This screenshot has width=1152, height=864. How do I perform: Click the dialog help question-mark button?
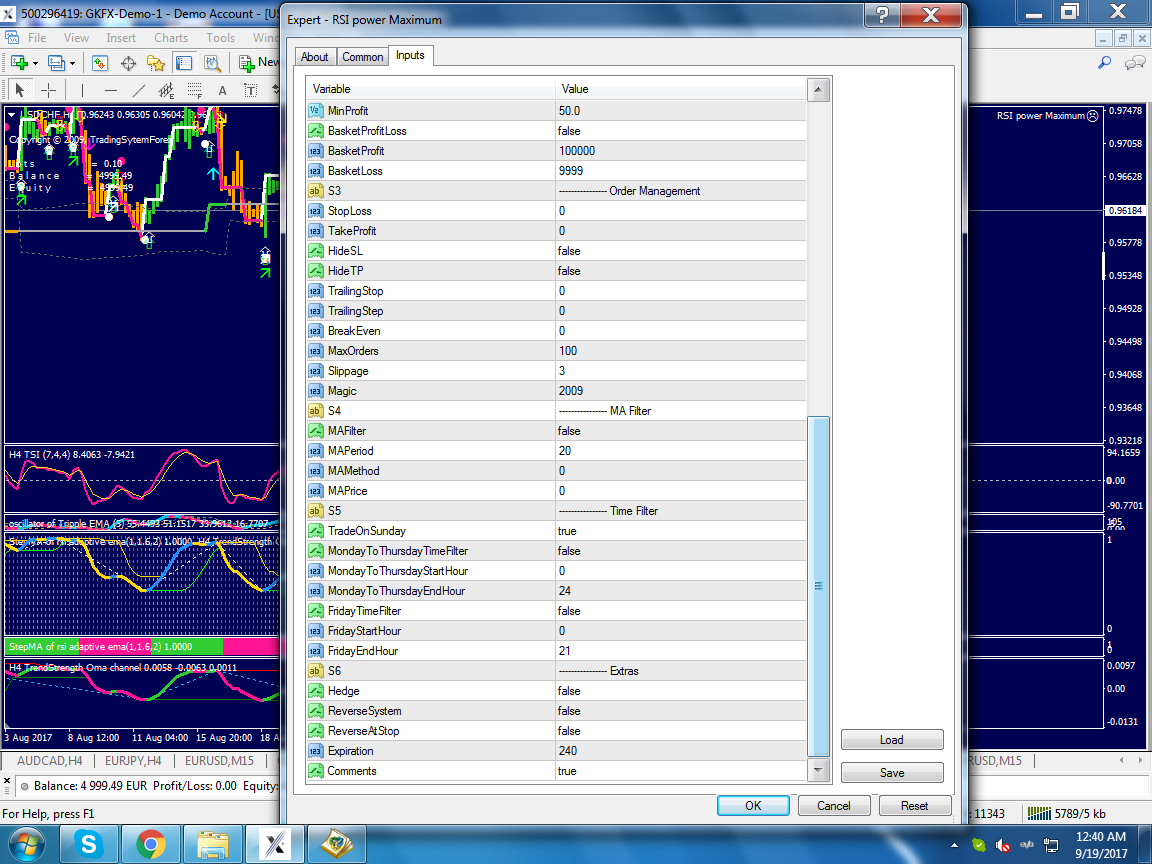click(x=882, y=15)
